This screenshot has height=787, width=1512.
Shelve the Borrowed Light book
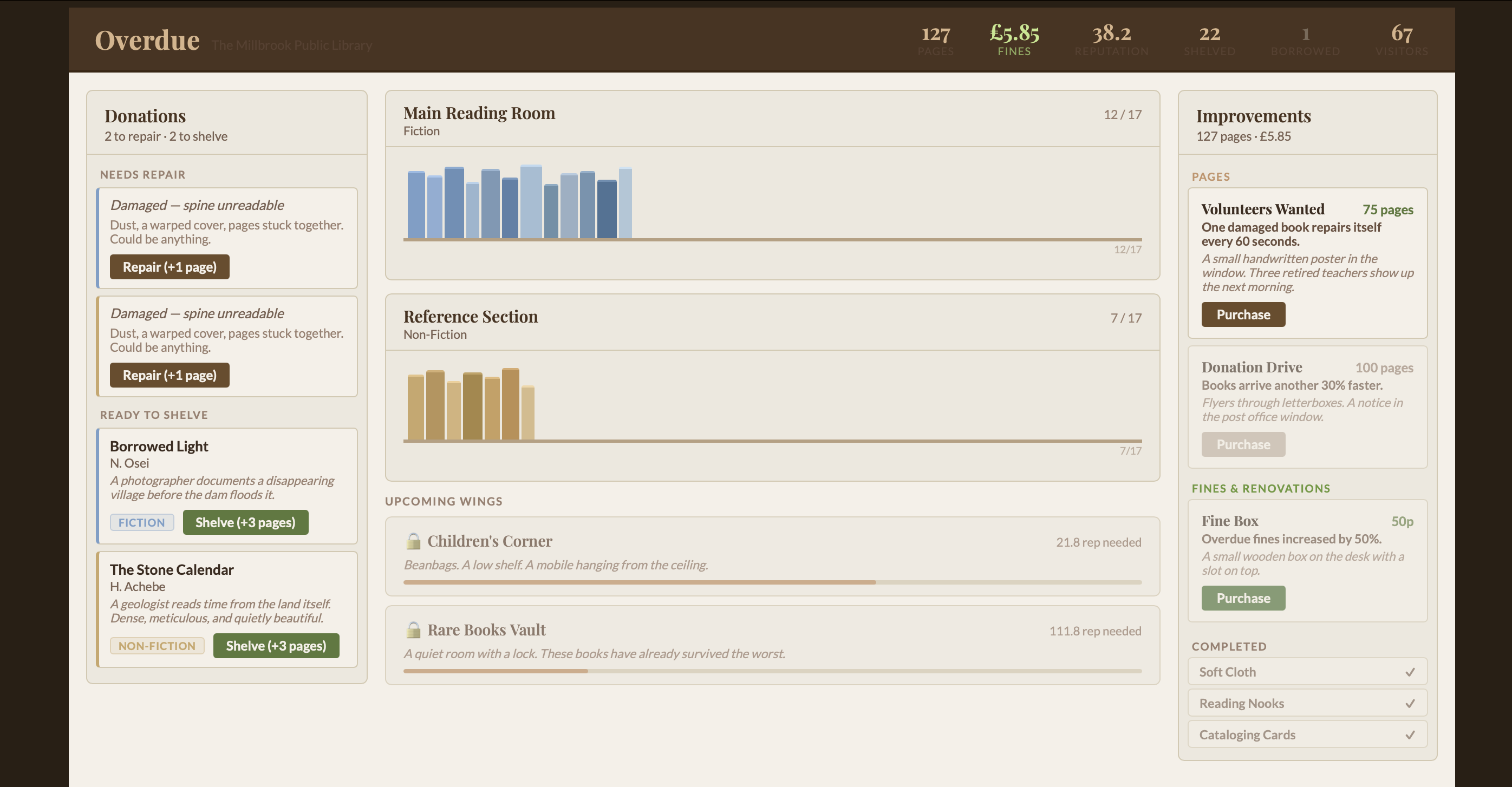pos(245,522)
